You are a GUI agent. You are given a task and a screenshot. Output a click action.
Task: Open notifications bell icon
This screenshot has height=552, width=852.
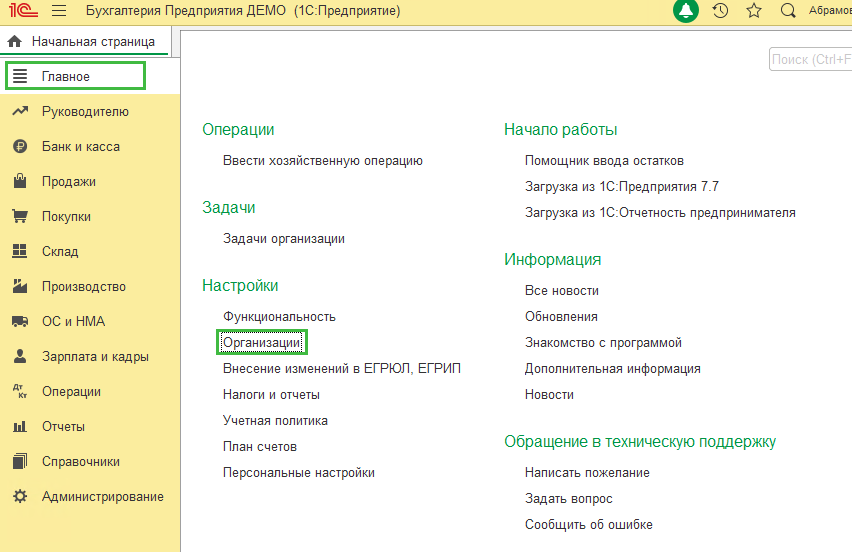tap(686, 10)
